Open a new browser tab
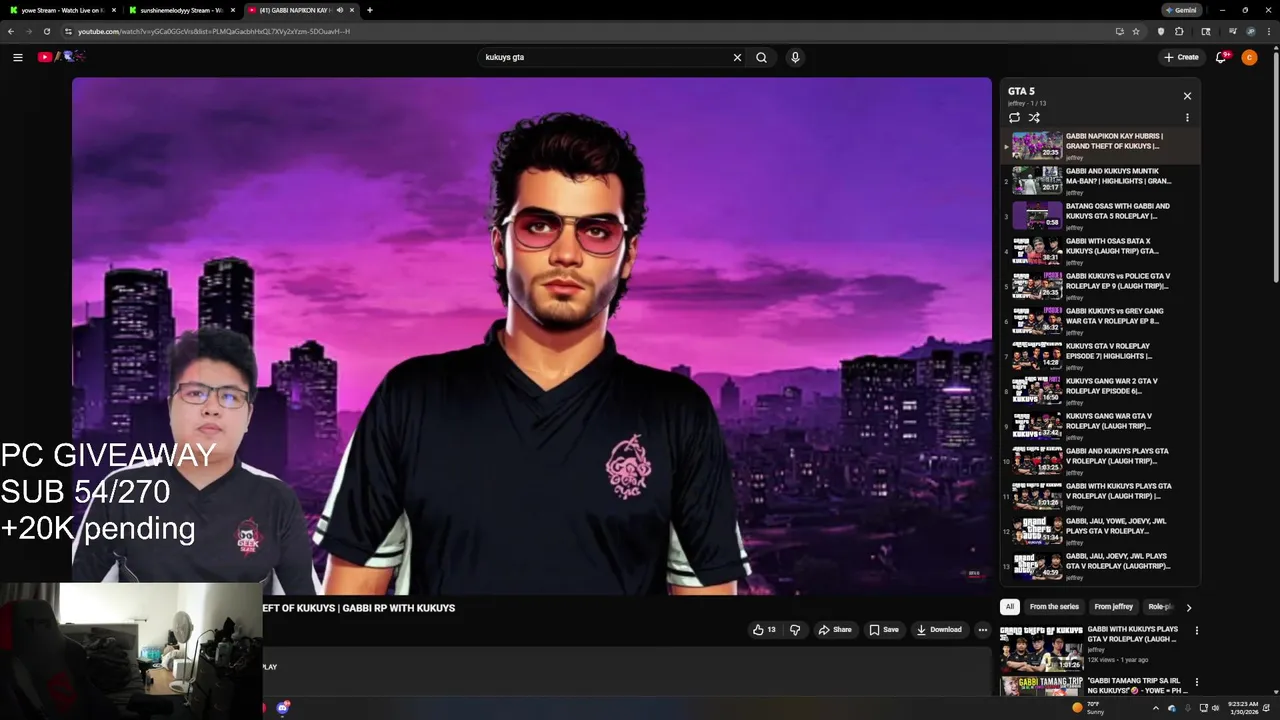Viewport: 1280px width, 720px height. click(x=370, y=10)
